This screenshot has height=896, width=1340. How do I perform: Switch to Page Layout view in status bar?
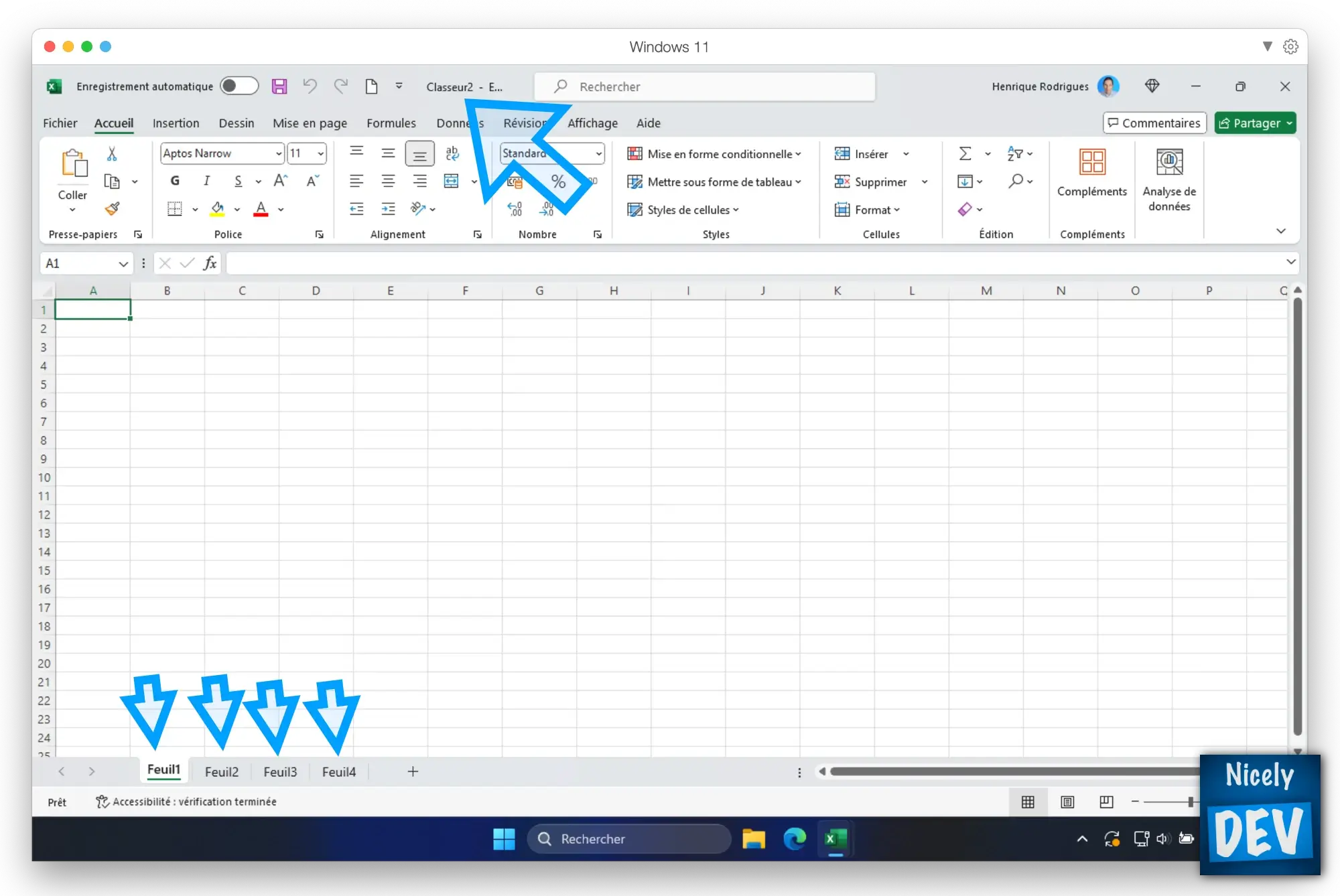pyautogui.click(x=1067, y=802)
